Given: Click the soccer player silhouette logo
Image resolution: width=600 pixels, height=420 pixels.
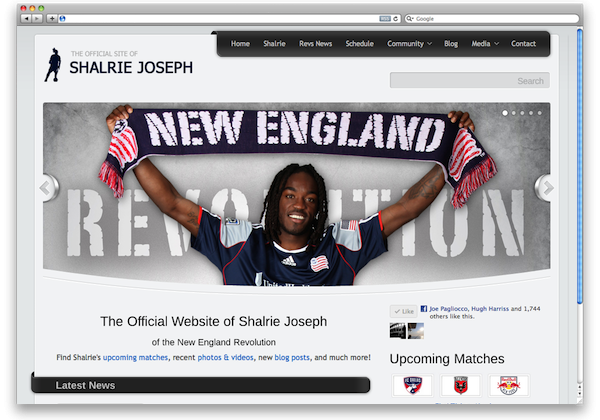Looking at the screenshot, I should pyautogui.click(x=53, y=65).
